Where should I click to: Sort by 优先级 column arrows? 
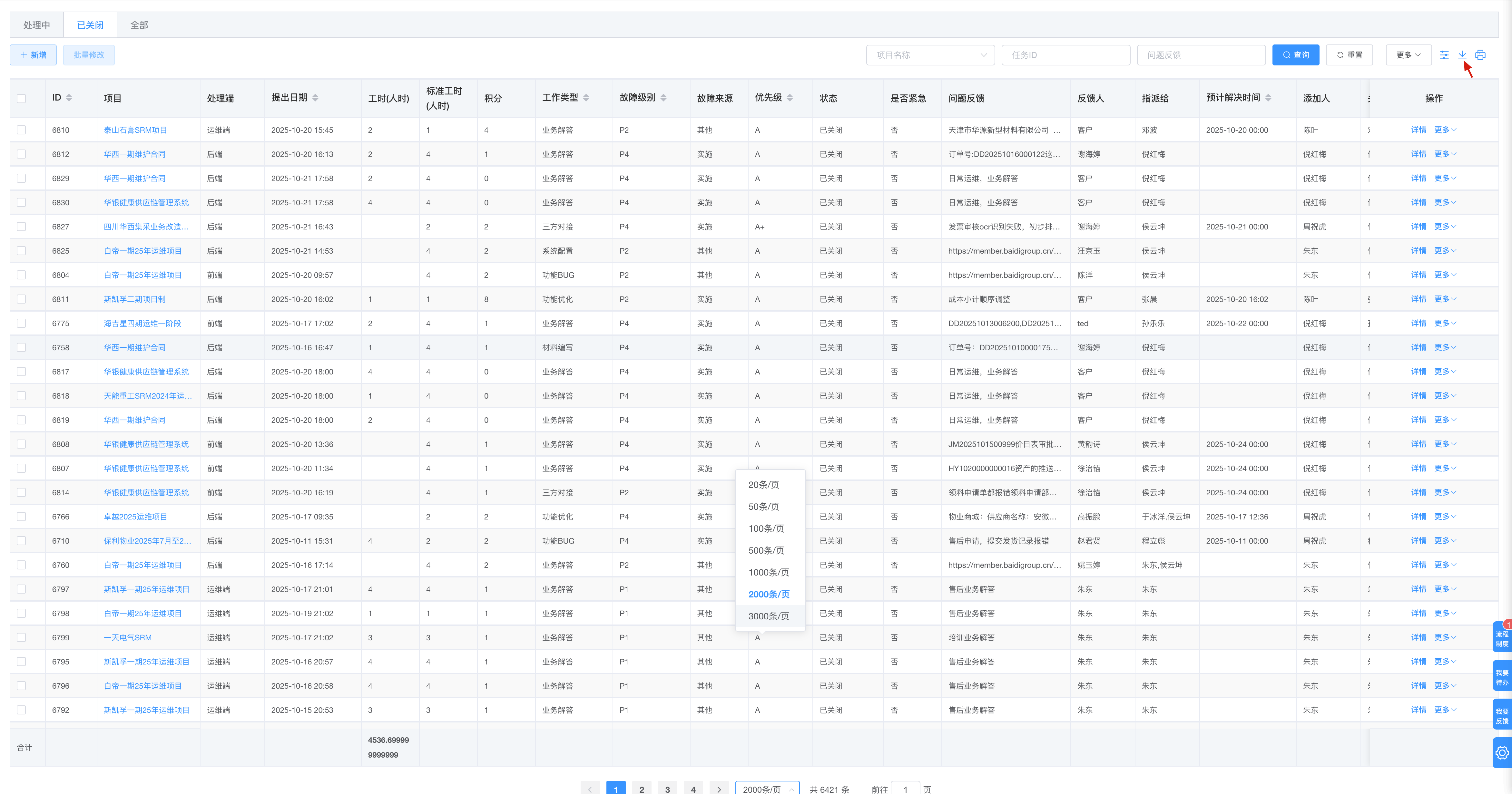790,98
